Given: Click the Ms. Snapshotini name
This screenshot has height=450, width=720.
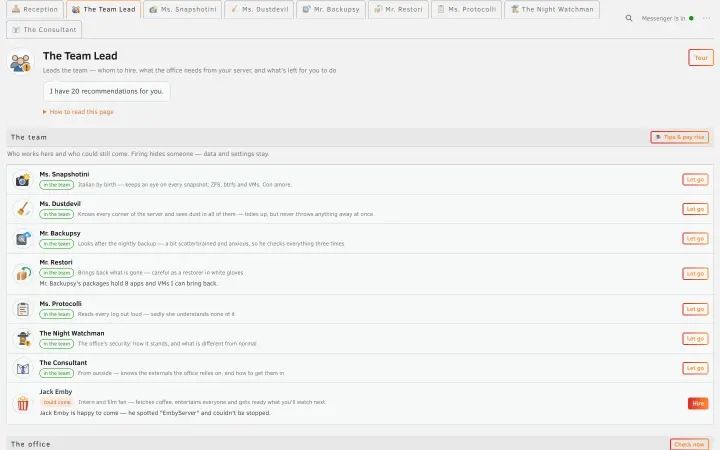Looking at the screenshot, I should click(x=64, y=174).
